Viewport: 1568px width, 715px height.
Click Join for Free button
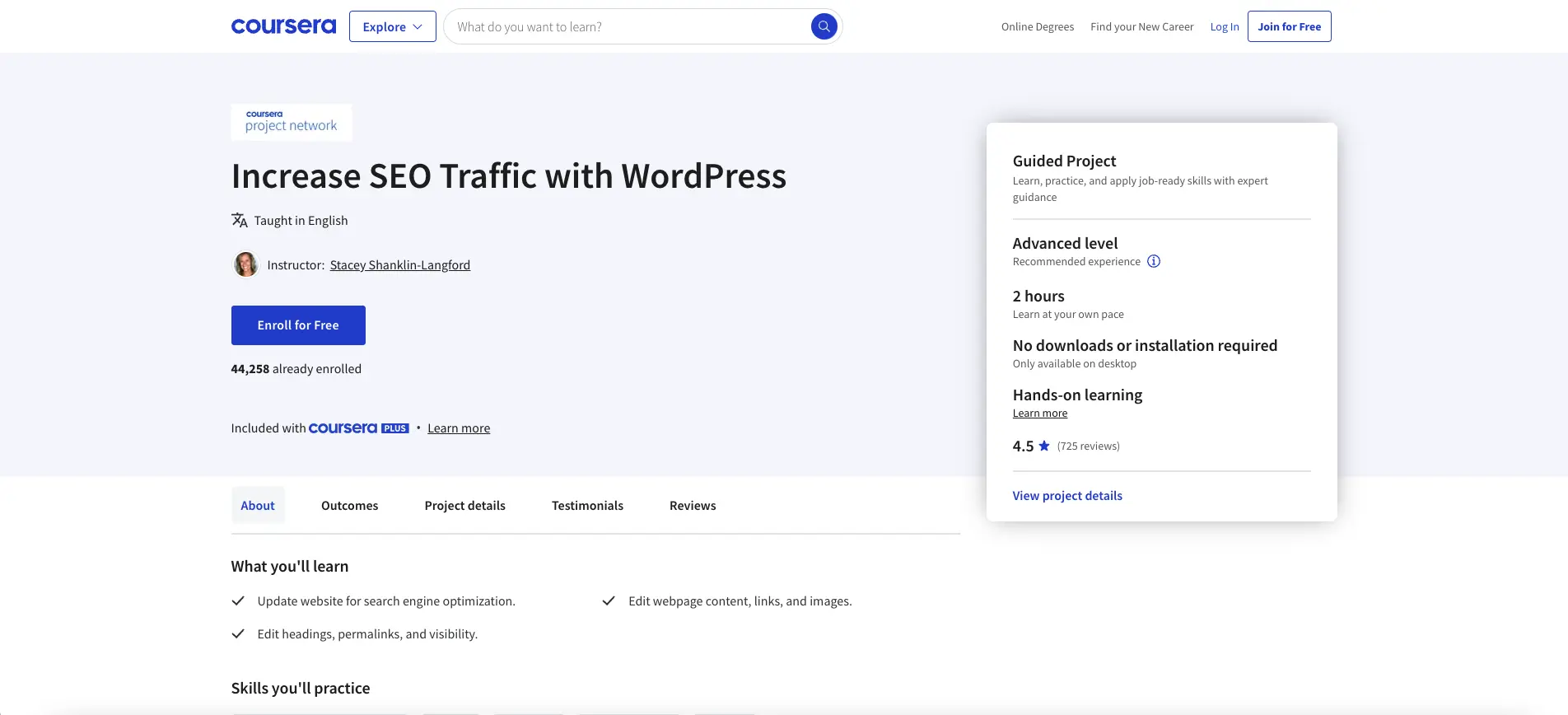(x=1289, y=26)
